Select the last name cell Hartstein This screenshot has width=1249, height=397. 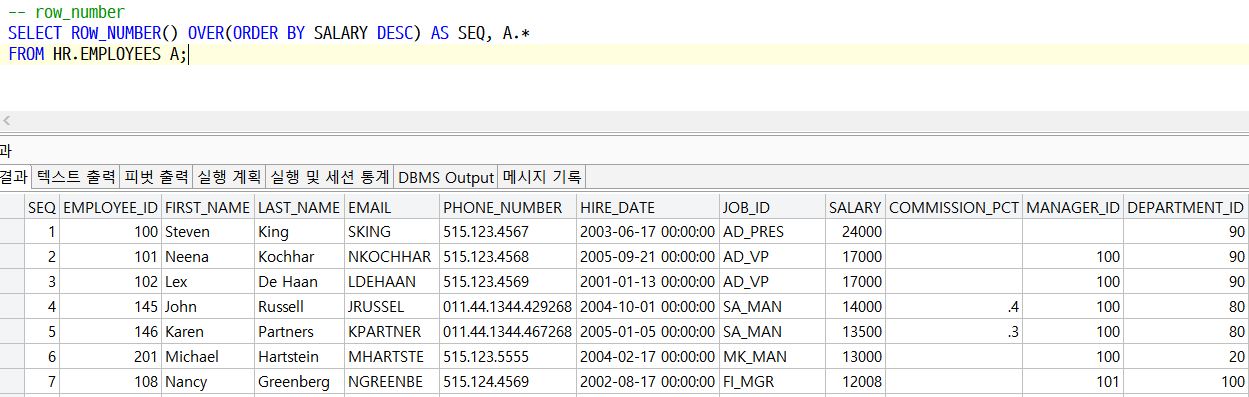tap(299, 356)
